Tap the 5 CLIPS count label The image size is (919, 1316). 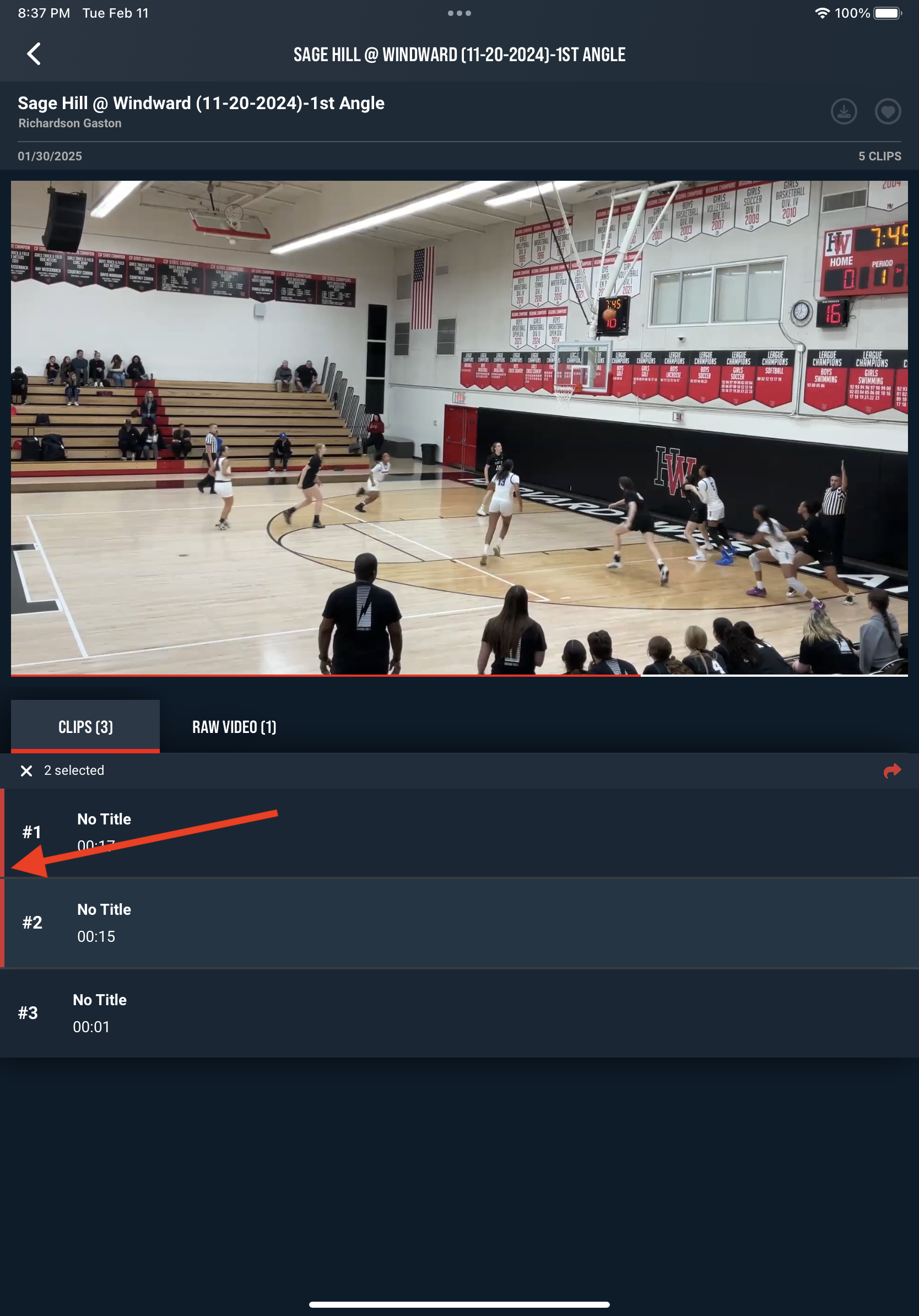pos(879,156)
